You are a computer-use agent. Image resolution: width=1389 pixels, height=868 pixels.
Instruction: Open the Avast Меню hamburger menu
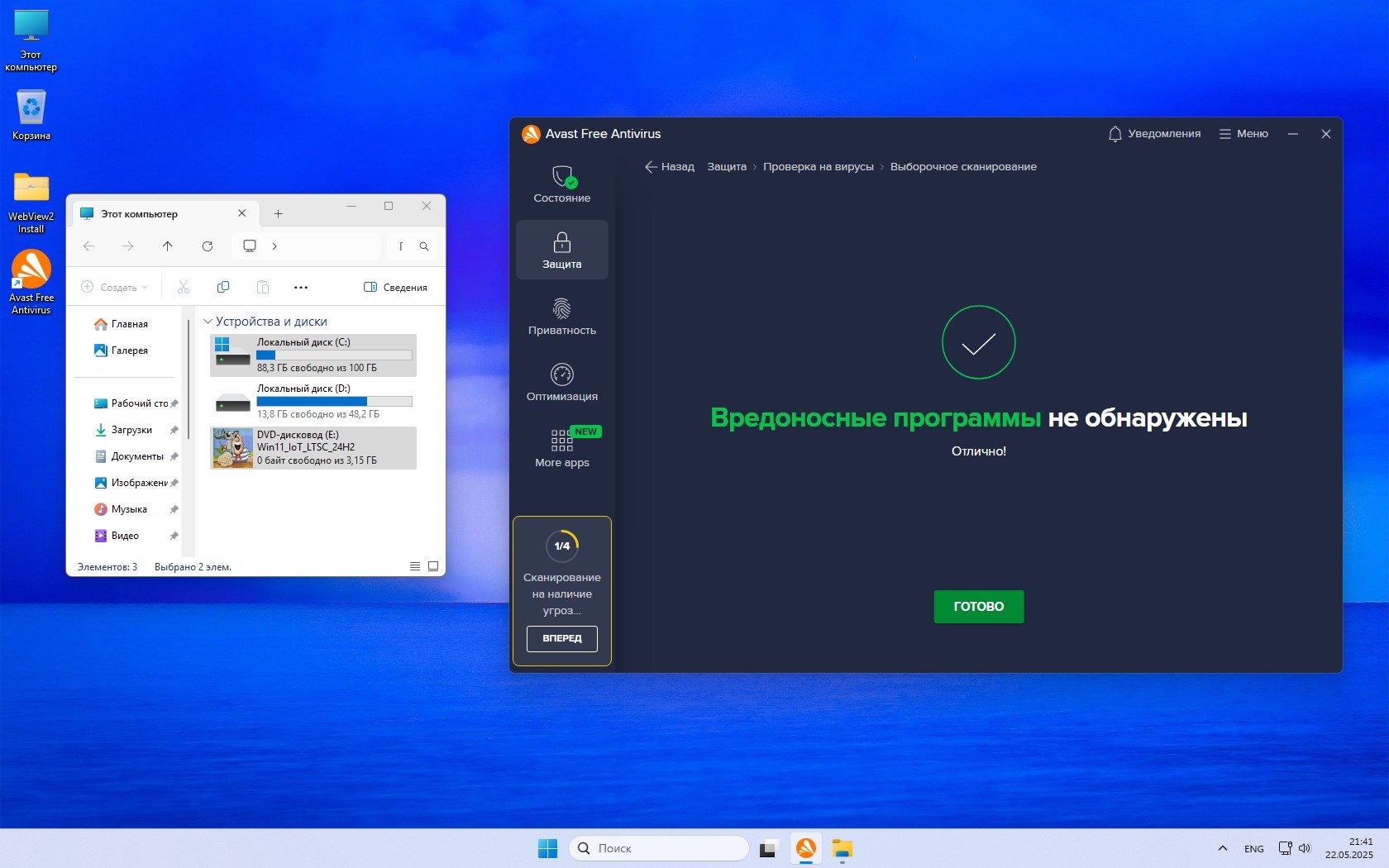pyautogui.click(x=1243, y=134)
